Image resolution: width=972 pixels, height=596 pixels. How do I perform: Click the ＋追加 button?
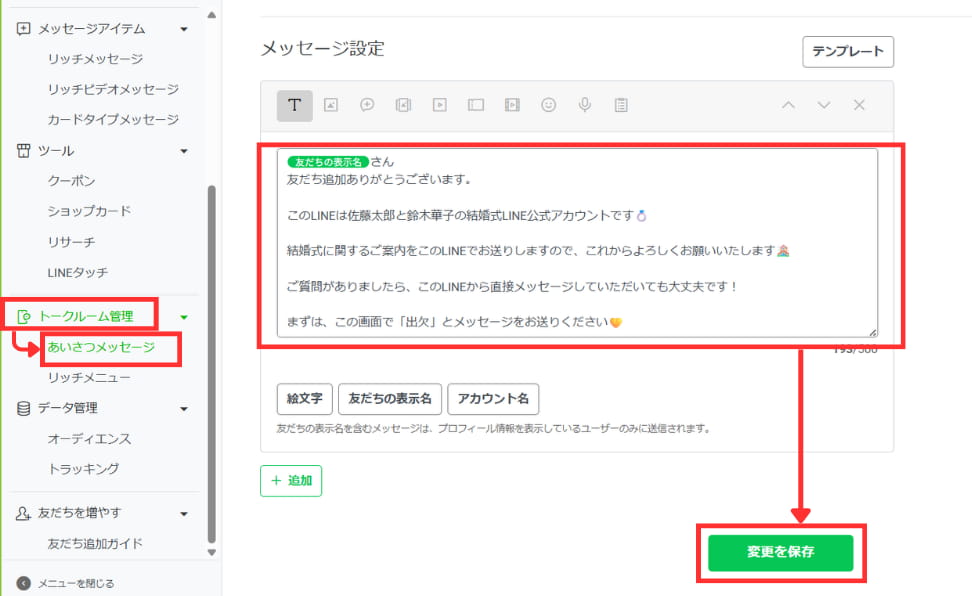(291, 481)
